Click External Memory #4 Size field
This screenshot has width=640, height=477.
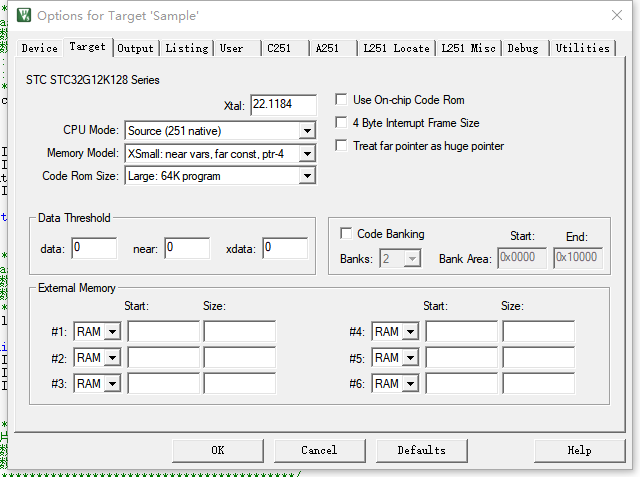point(539,331)
